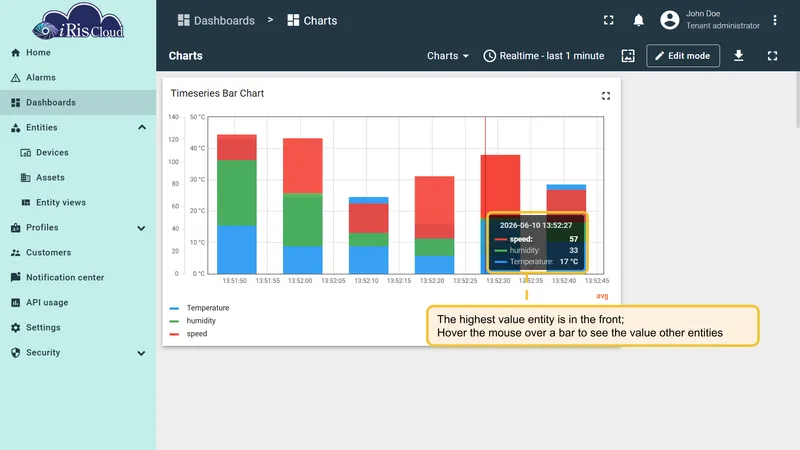The image size is (800, 450).
Task: Click the green humidity legend swatch
Action: (x=174, y=321)
